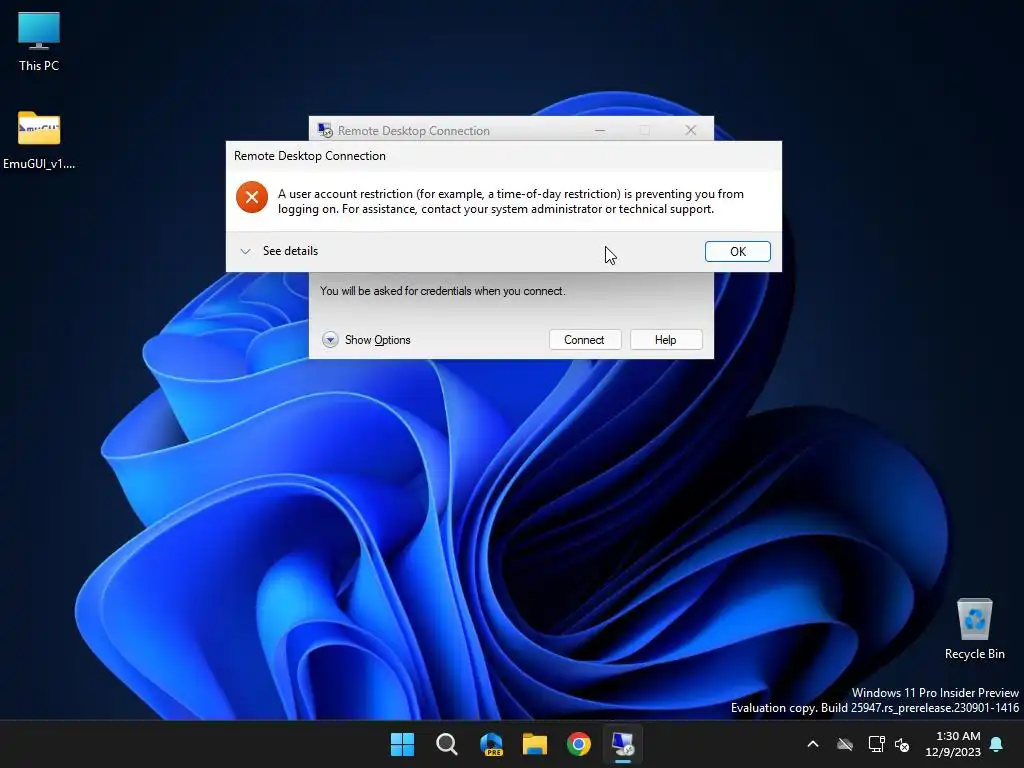Launch Google Chrome from taskbar
The height and width of the screenshot is (768, 1024).
[x=579, y=744]
